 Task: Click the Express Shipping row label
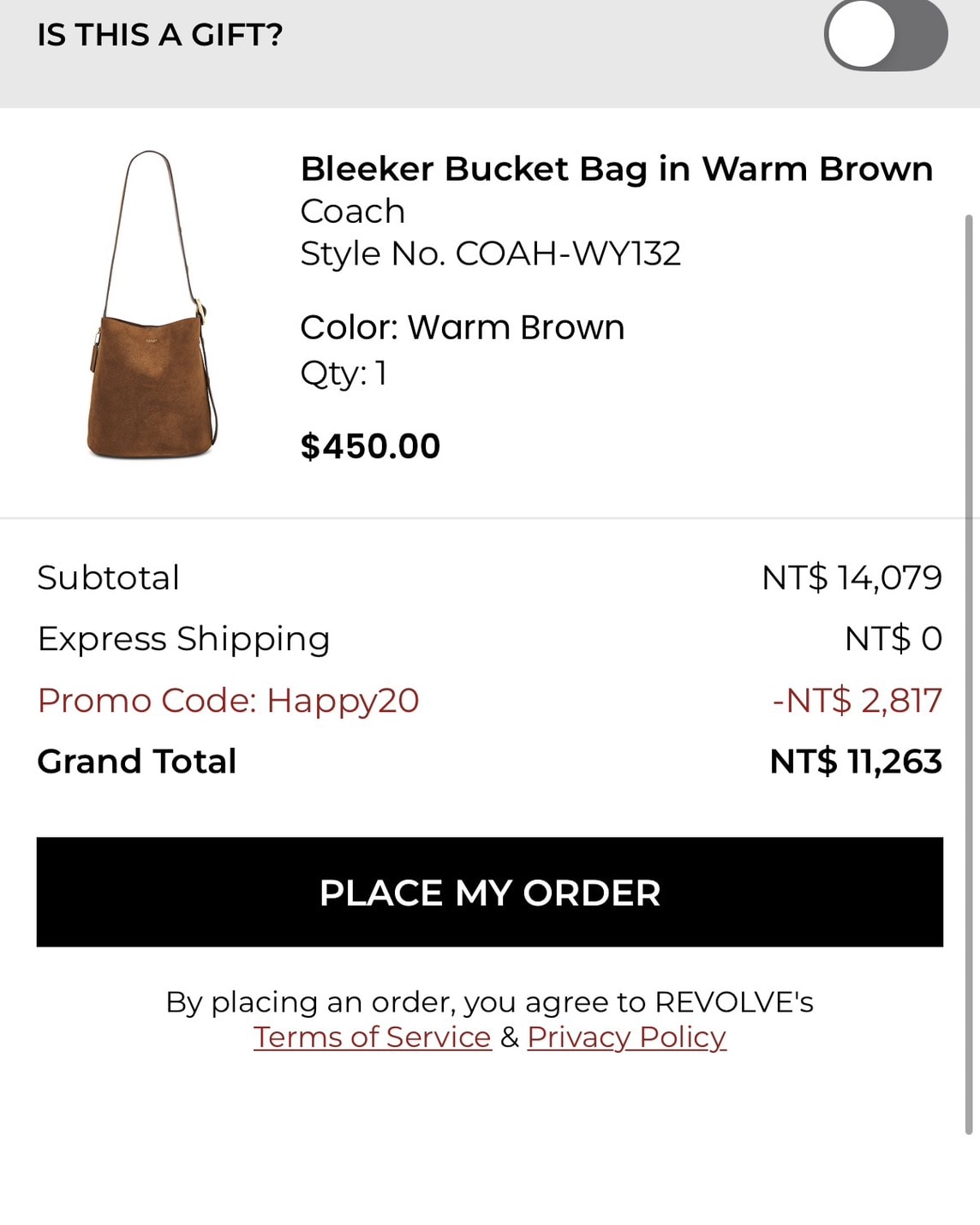coord(184,639)
